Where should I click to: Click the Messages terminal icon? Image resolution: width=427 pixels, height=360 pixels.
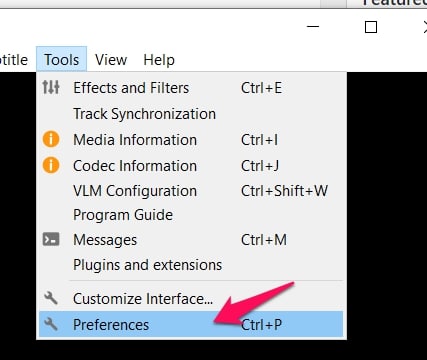tap(51, 239)
